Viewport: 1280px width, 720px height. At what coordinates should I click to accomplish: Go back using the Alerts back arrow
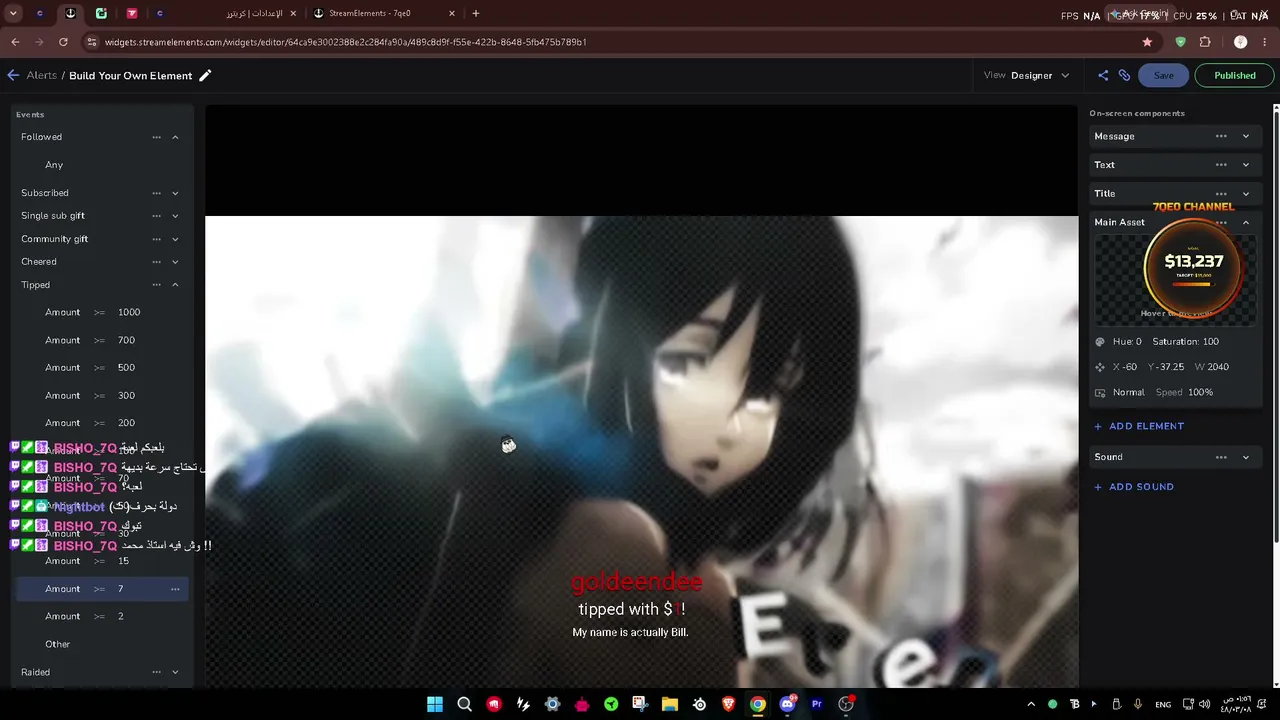click(x=13, y=75)
